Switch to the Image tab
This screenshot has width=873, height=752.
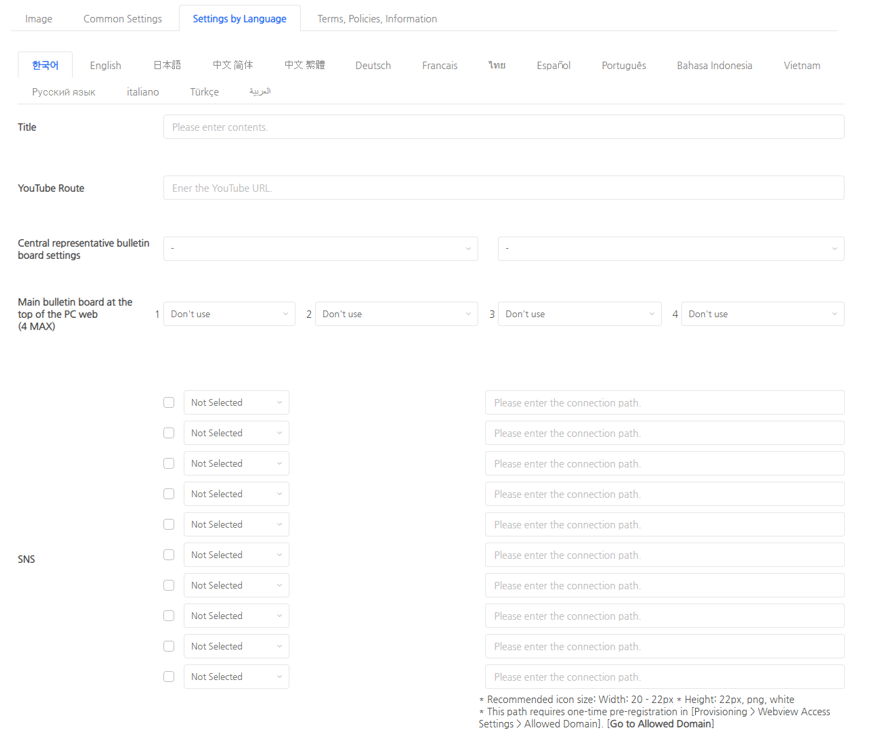pos(38,19)
